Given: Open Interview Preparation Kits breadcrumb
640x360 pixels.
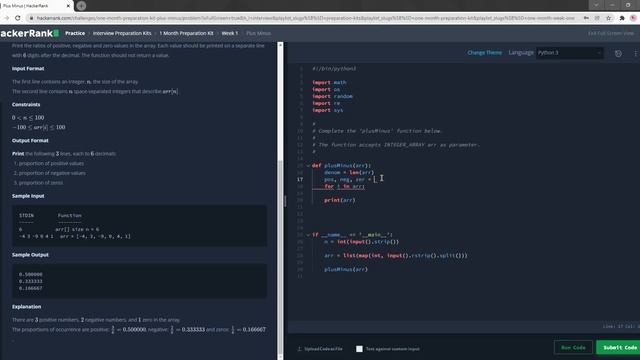Looking at the screenshot, I should click(x=122, y=33).
